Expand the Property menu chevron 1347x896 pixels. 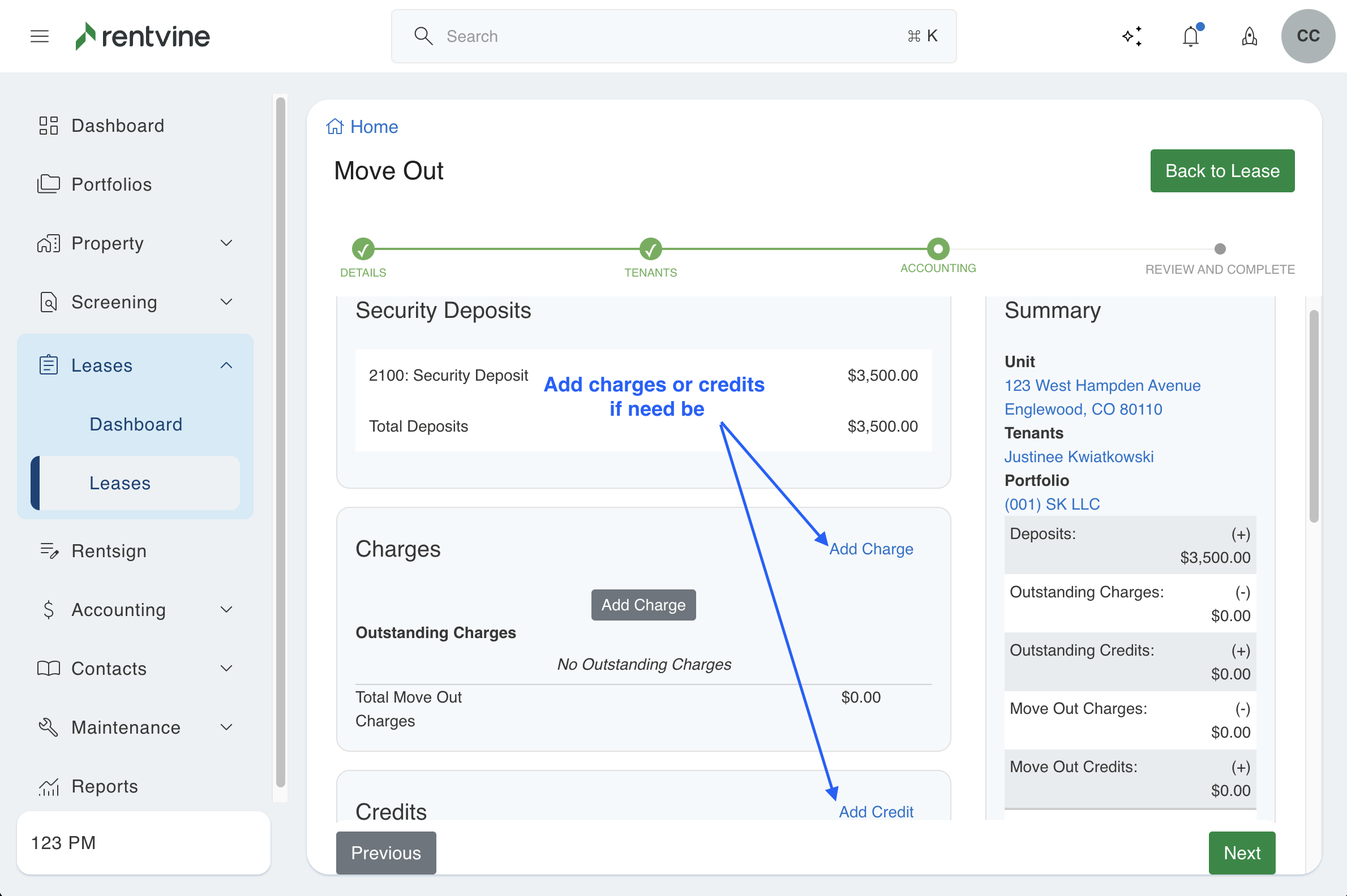tap(226, 243)
